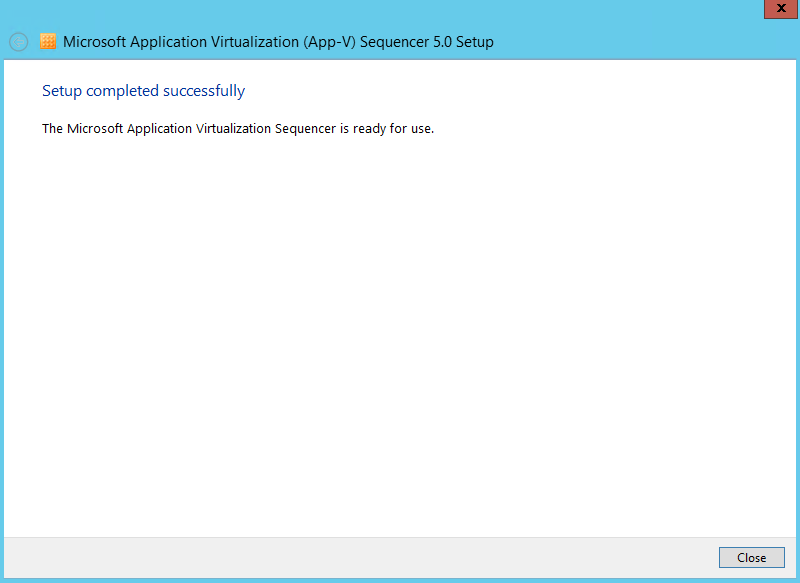This screenshot has width=800, height=583.
Task: Click the 'Setup completed successfully' heading
Action: (x=143, y=91)
